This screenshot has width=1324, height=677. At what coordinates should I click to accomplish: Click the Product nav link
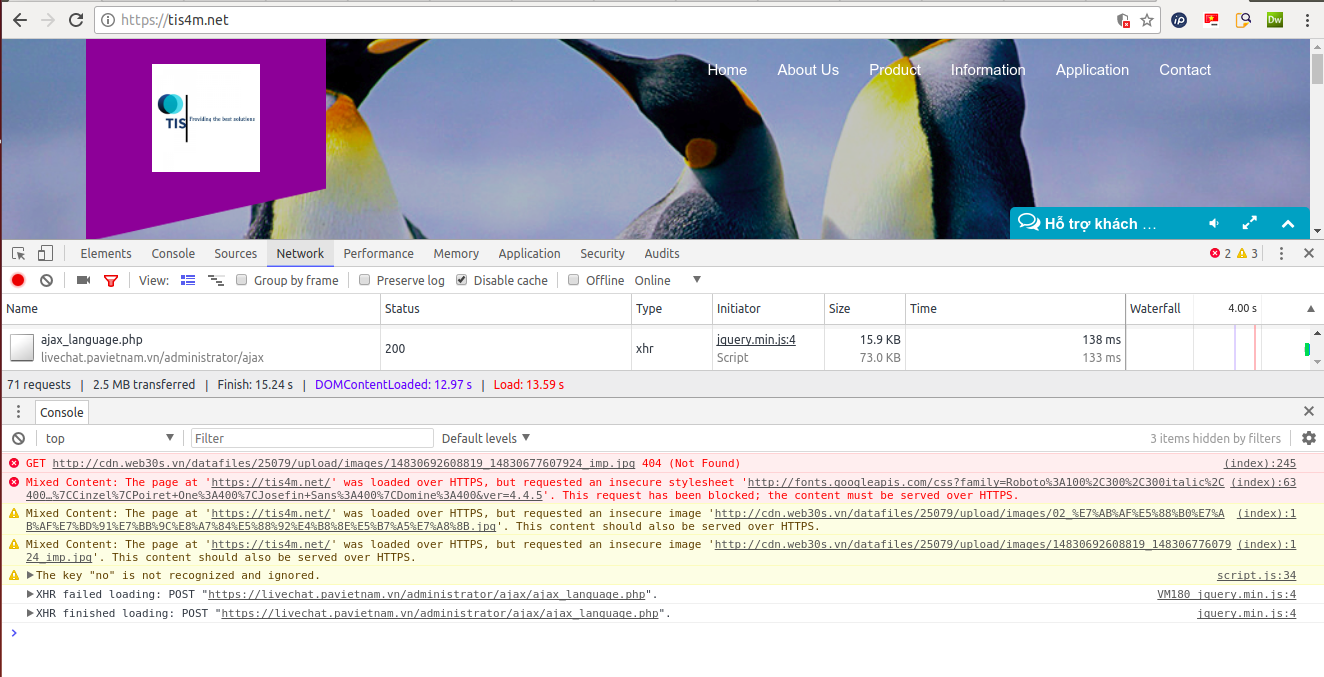pos(895,70)
